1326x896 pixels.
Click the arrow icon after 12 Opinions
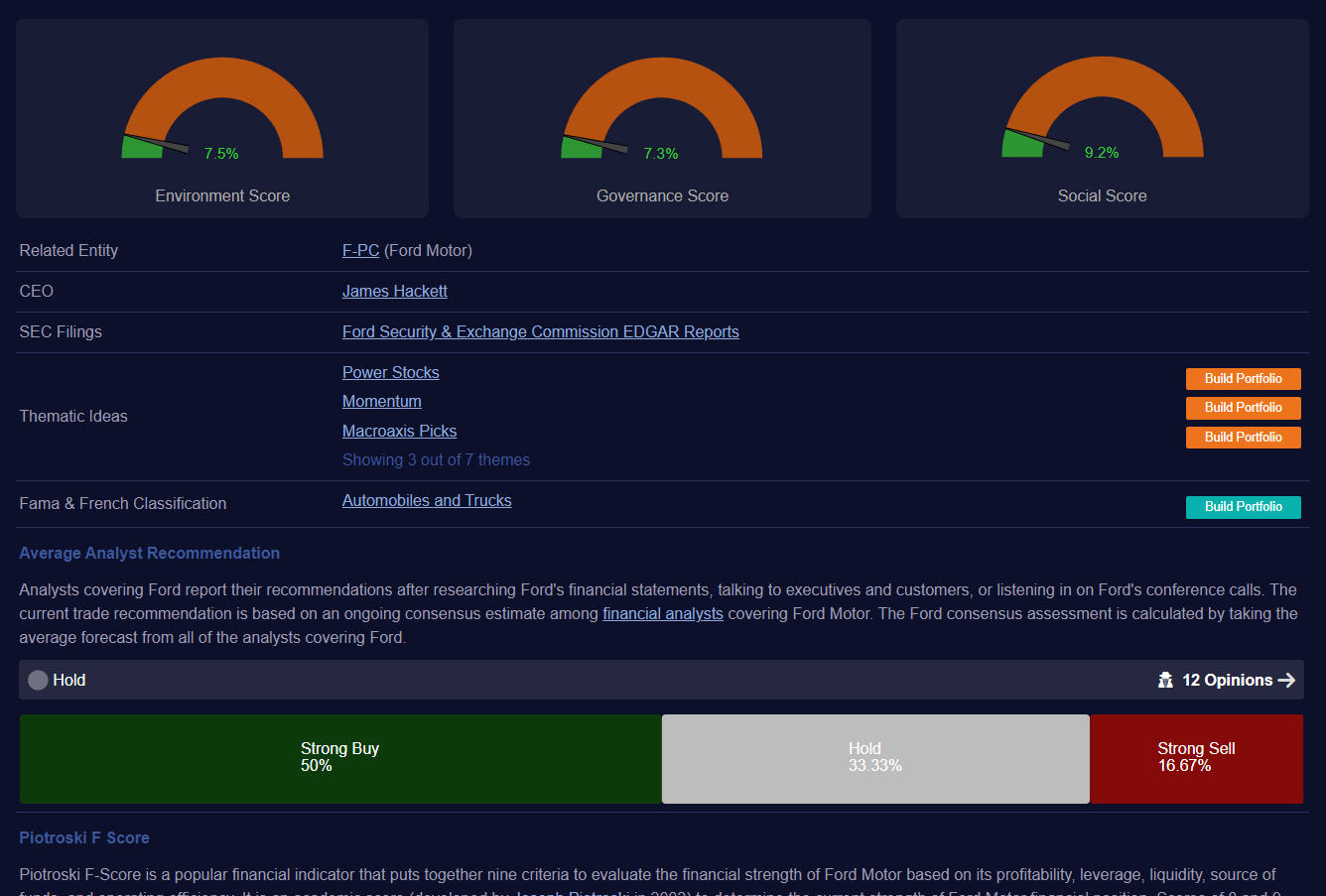pos(1286,680)
